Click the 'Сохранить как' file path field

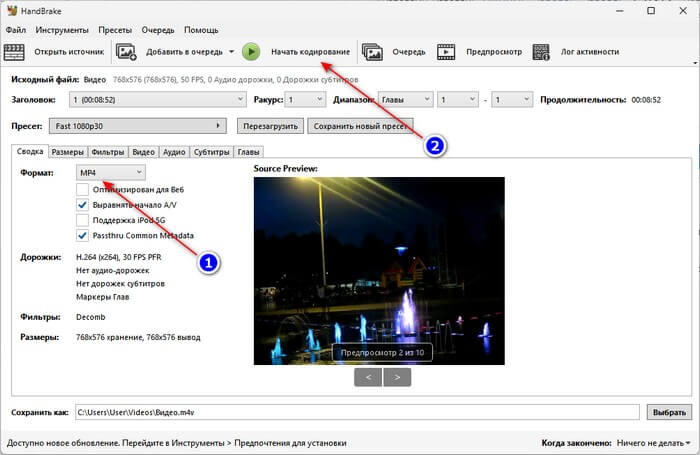(x=357, y=412)
